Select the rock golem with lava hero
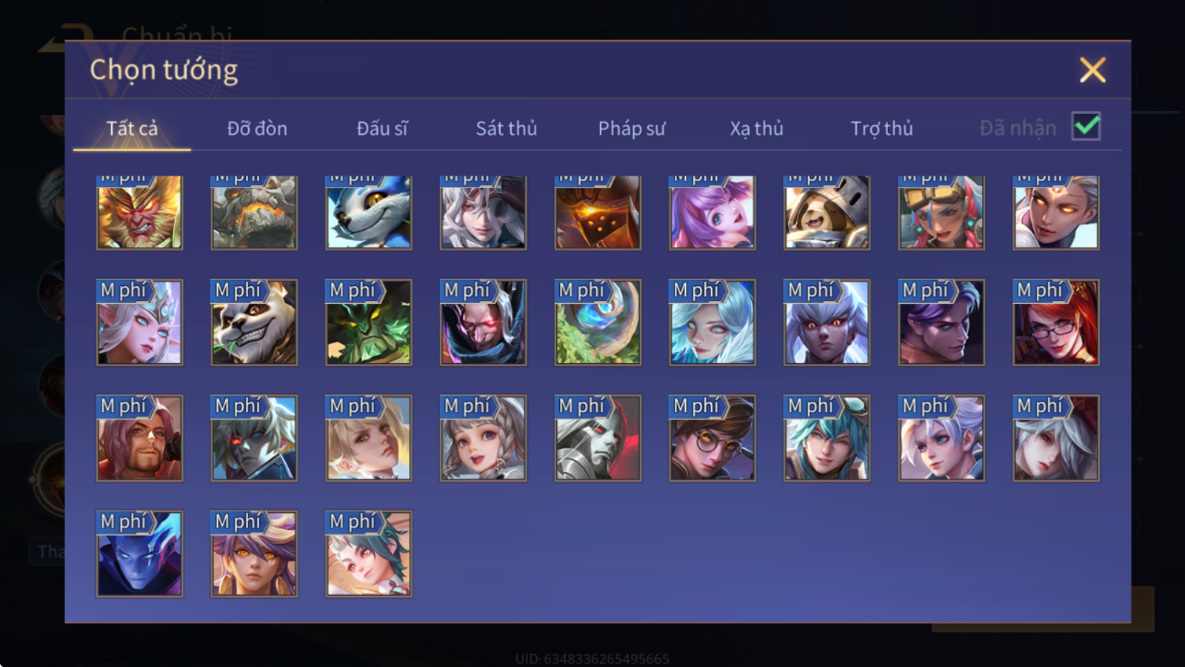Screen dimensions: 1185x667 coord(254,212)
